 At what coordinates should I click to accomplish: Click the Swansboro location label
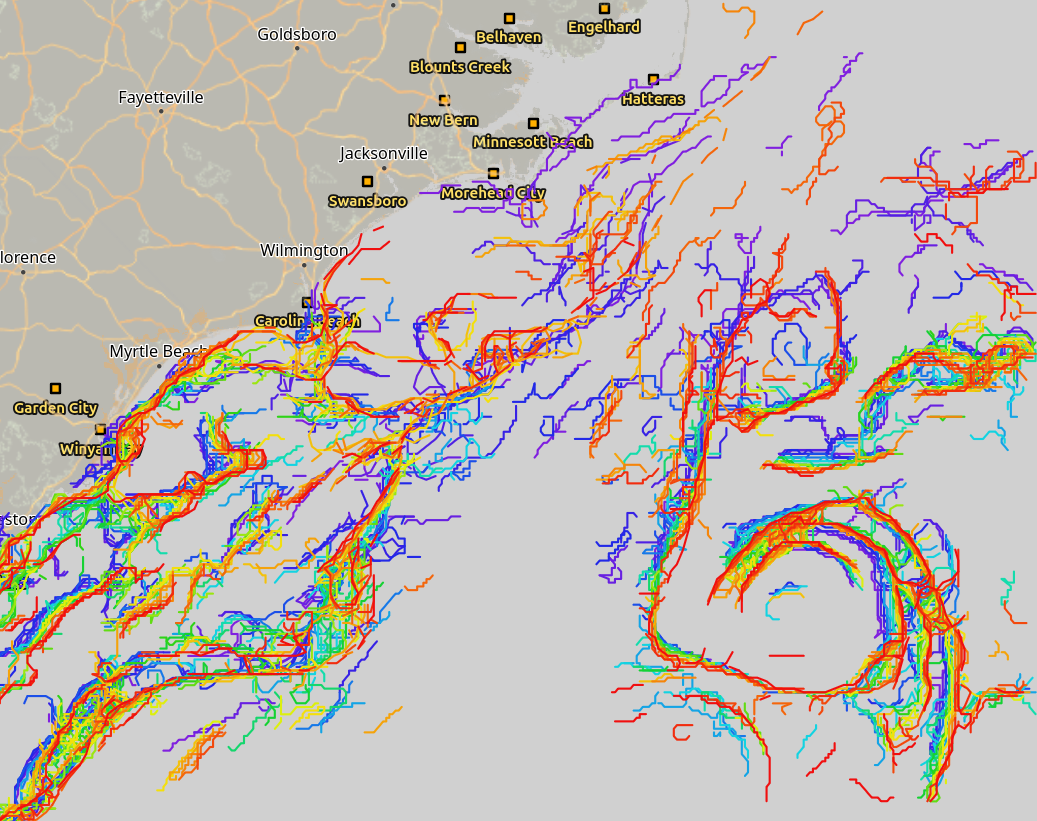368,201
